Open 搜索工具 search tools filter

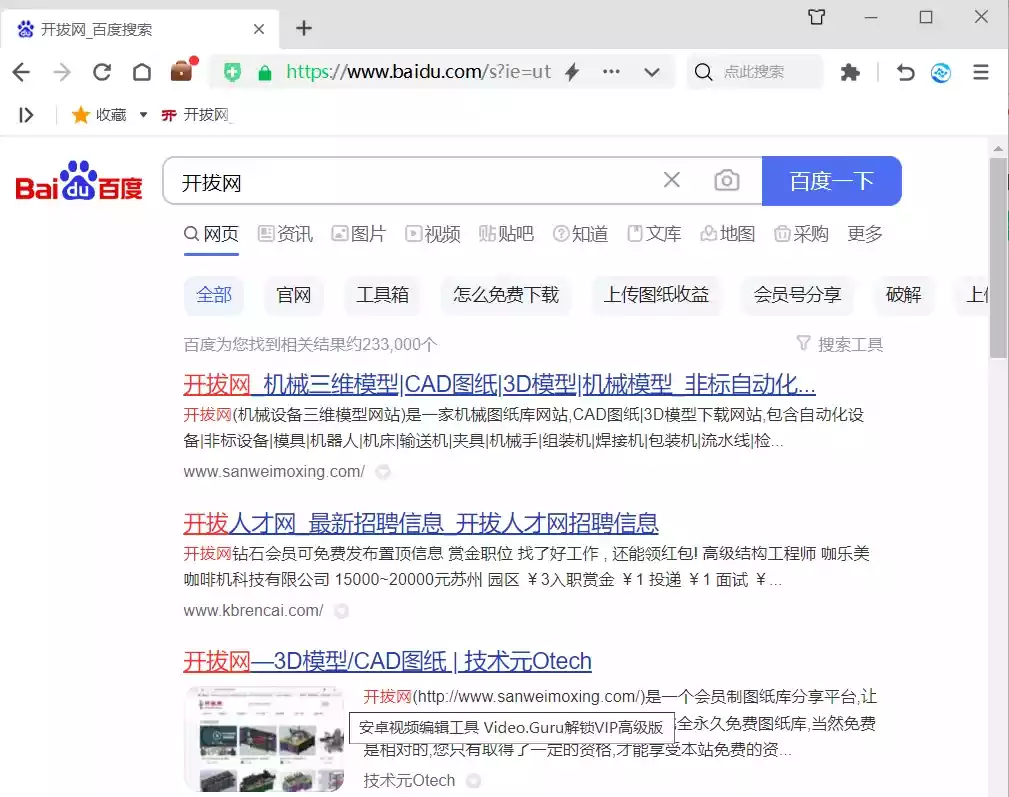coord(840,344)
